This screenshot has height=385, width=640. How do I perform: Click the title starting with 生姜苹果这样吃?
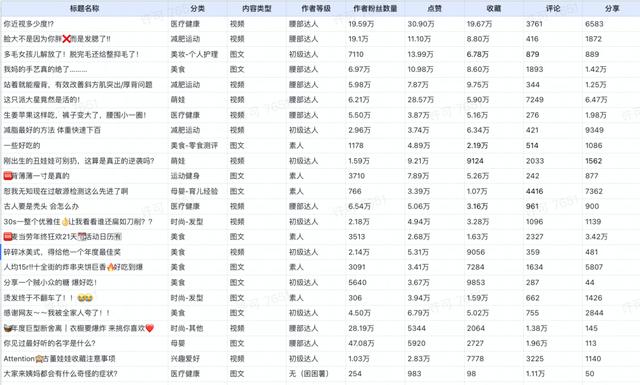click(75, 115)
